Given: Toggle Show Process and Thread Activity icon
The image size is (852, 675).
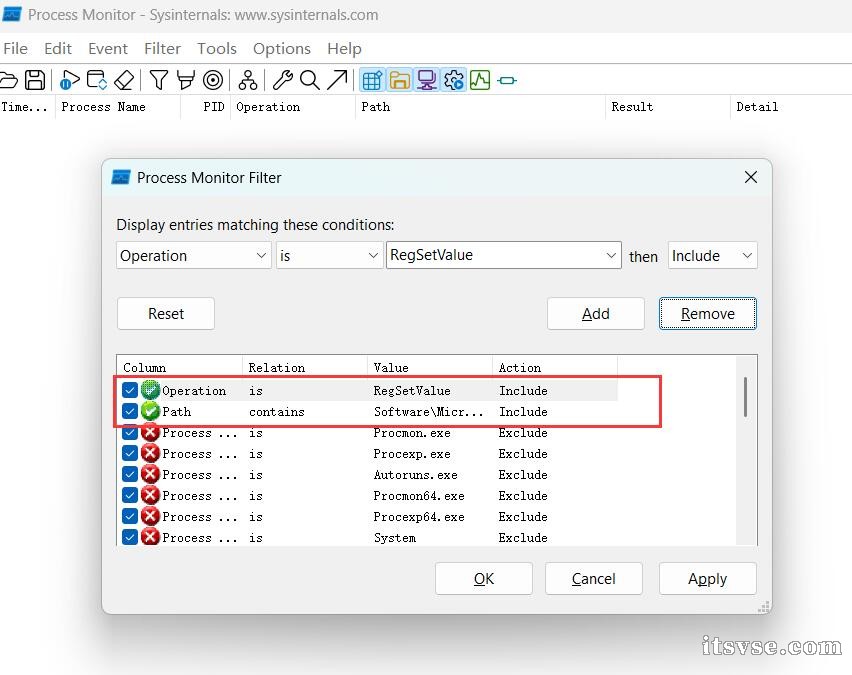Looking at the screenshot, I should tap(454, 80).
